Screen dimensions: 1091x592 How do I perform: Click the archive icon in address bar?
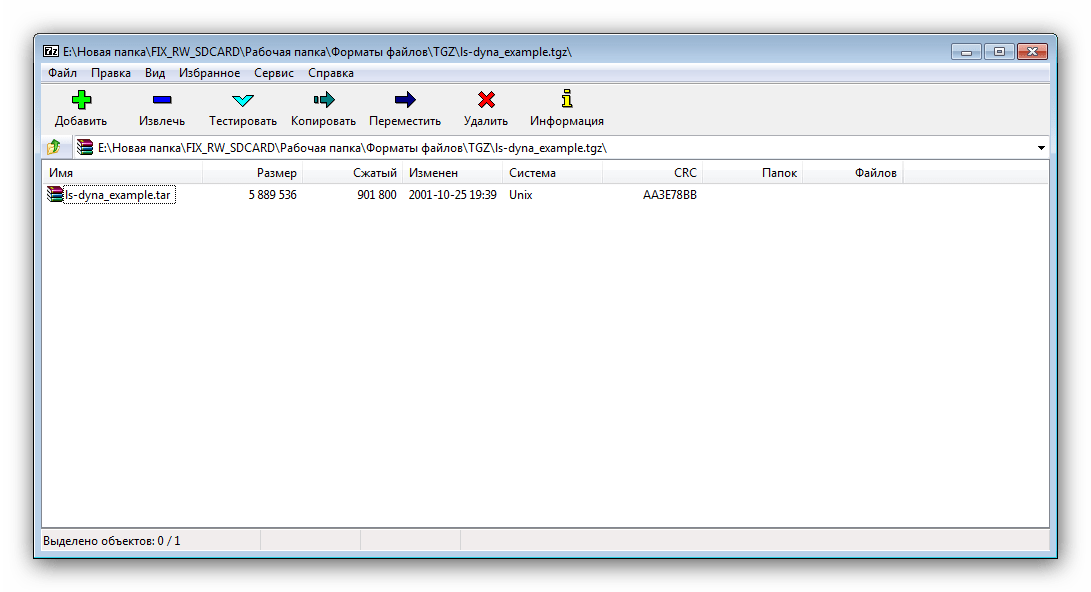point(85,147)
